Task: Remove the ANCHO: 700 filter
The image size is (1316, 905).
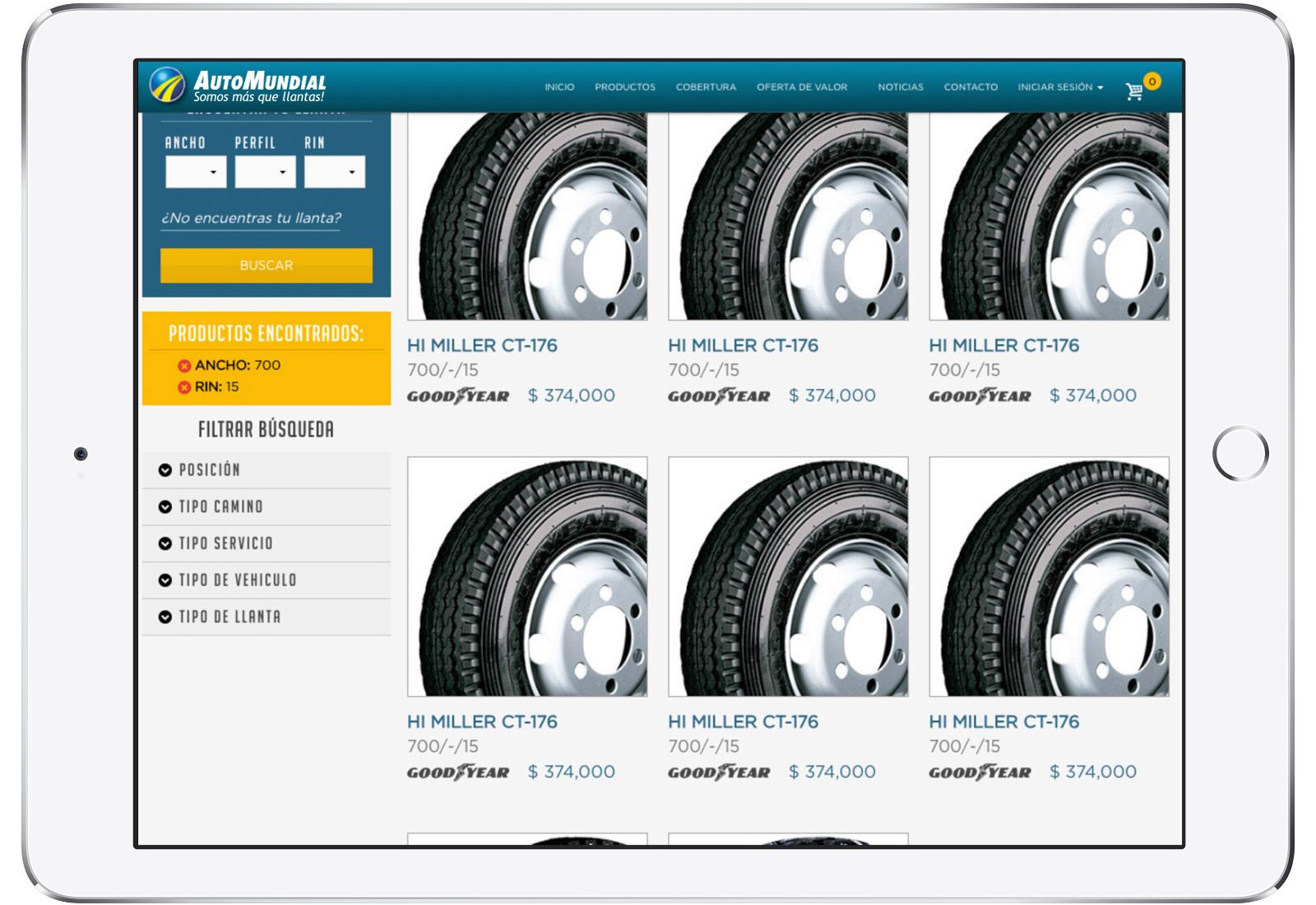Action: pyautogui.click(x=184, y=366)
